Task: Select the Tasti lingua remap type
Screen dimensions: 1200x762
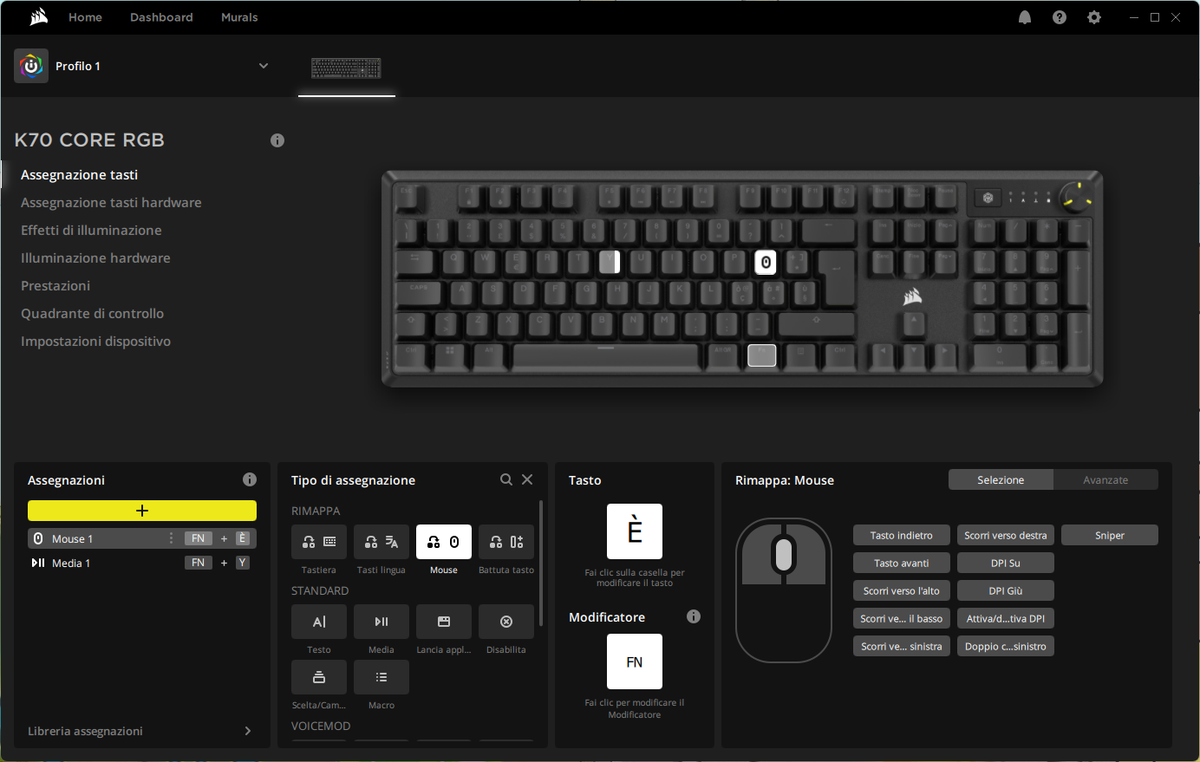Action: click(381, 542)
